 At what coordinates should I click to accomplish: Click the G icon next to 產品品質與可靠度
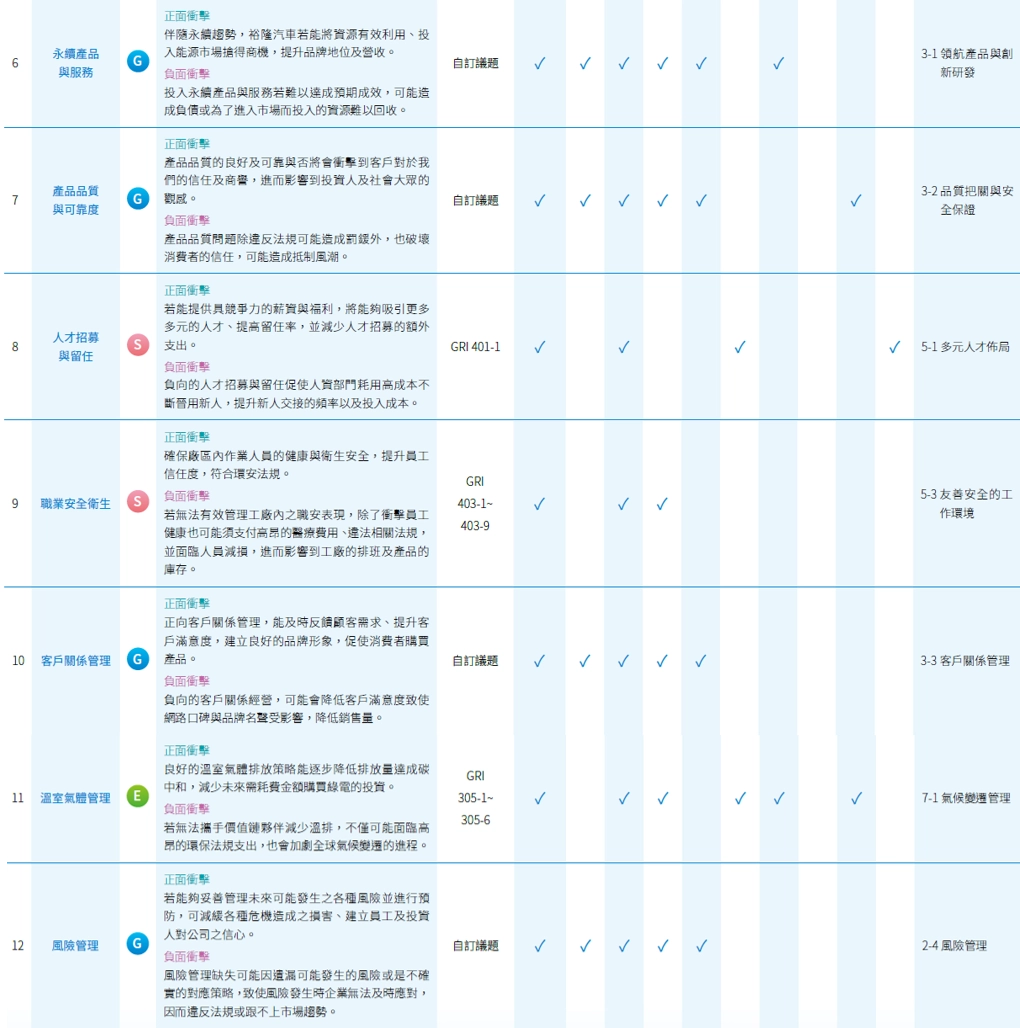pyautogui.click(x=137, y=199)
